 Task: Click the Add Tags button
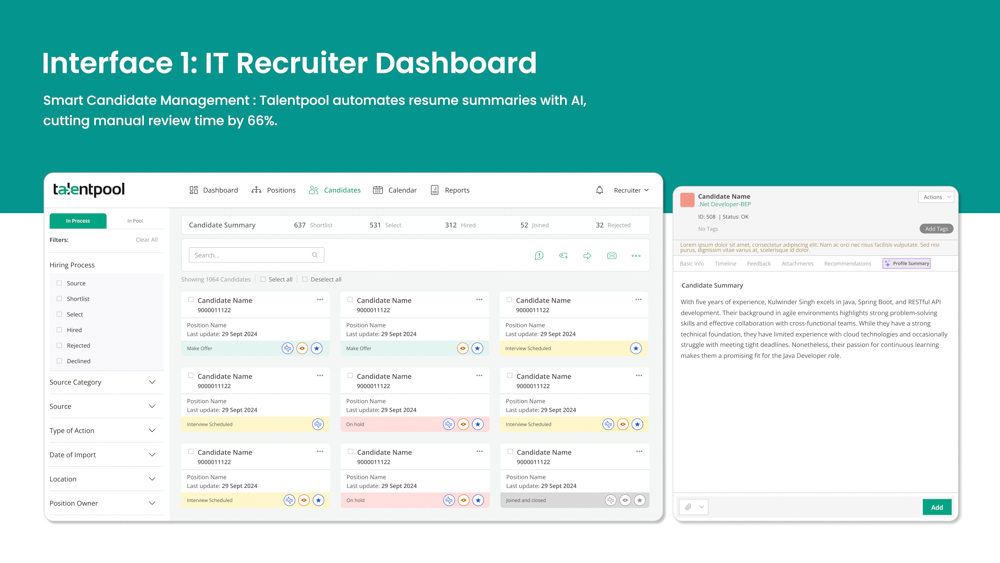tap(936, 229)
